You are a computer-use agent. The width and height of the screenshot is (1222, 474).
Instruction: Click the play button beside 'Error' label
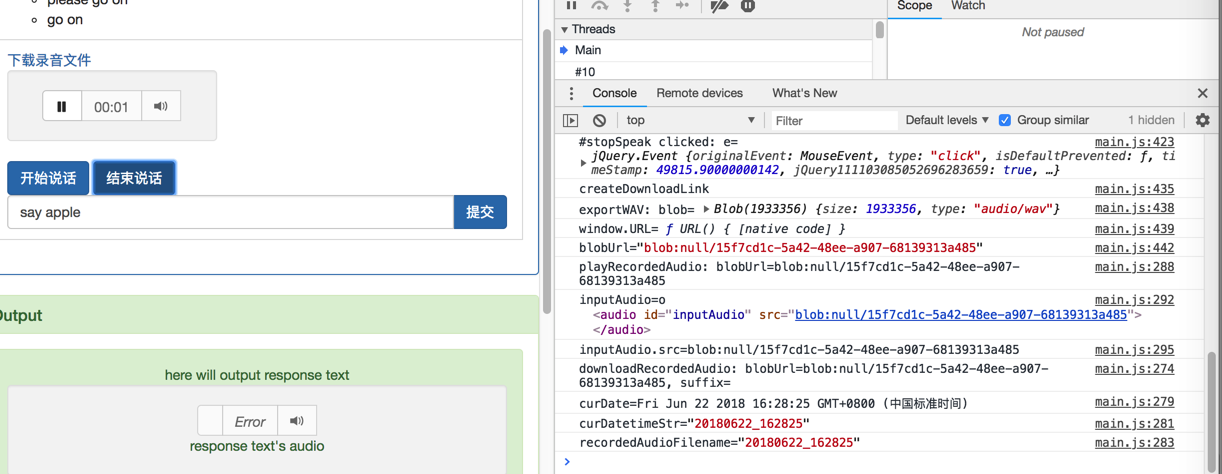click(210, 421)
